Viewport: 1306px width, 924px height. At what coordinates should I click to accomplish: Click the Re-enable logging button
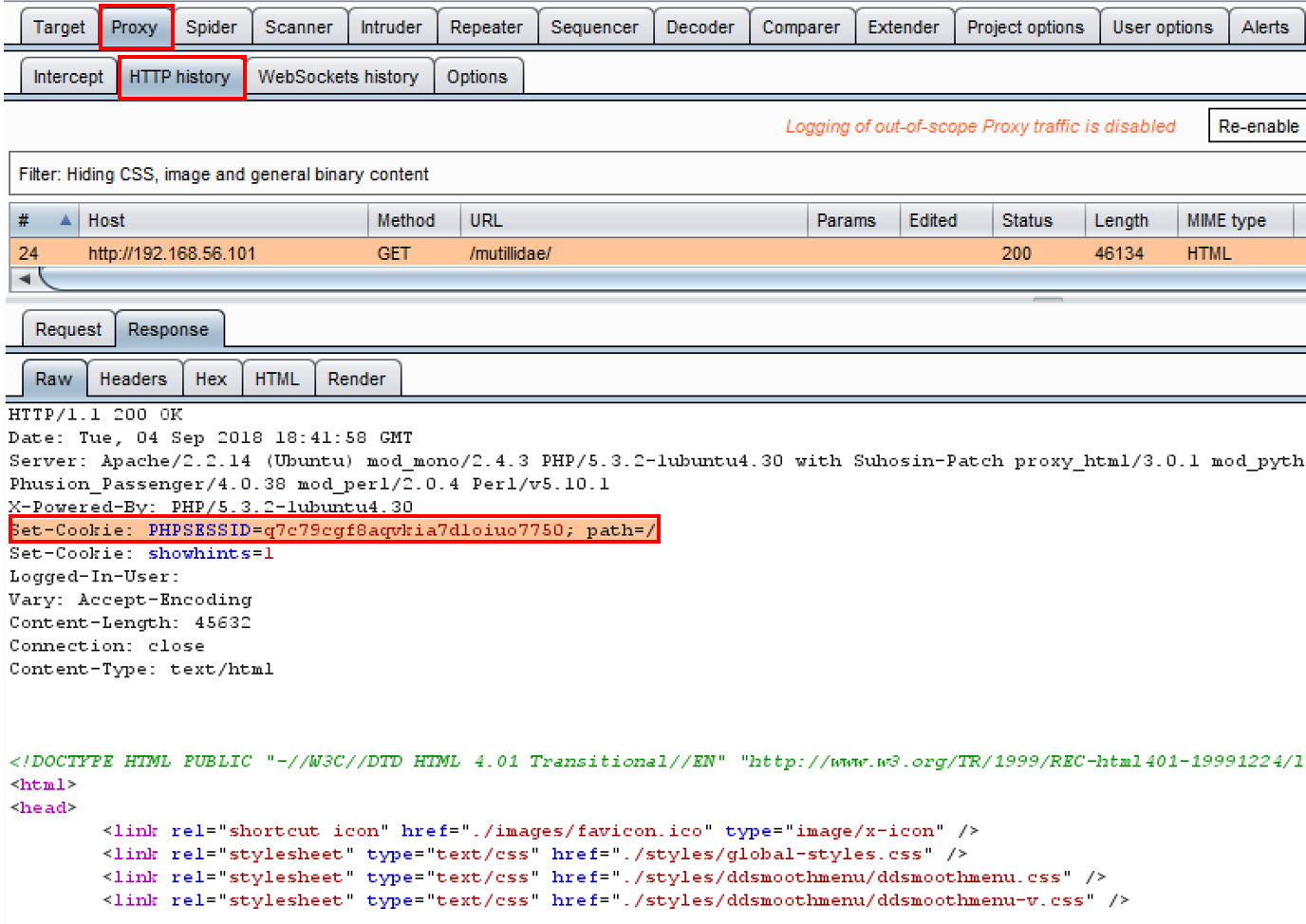[x=1258, y=126]
